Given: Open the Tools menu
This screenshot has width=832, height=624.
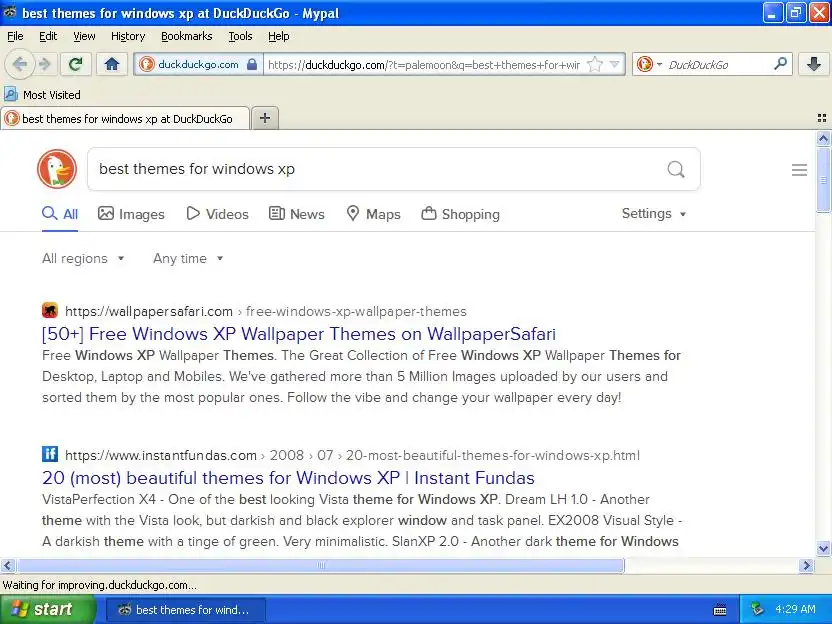Looking at the screenshot, I should [x=240, y=36].
